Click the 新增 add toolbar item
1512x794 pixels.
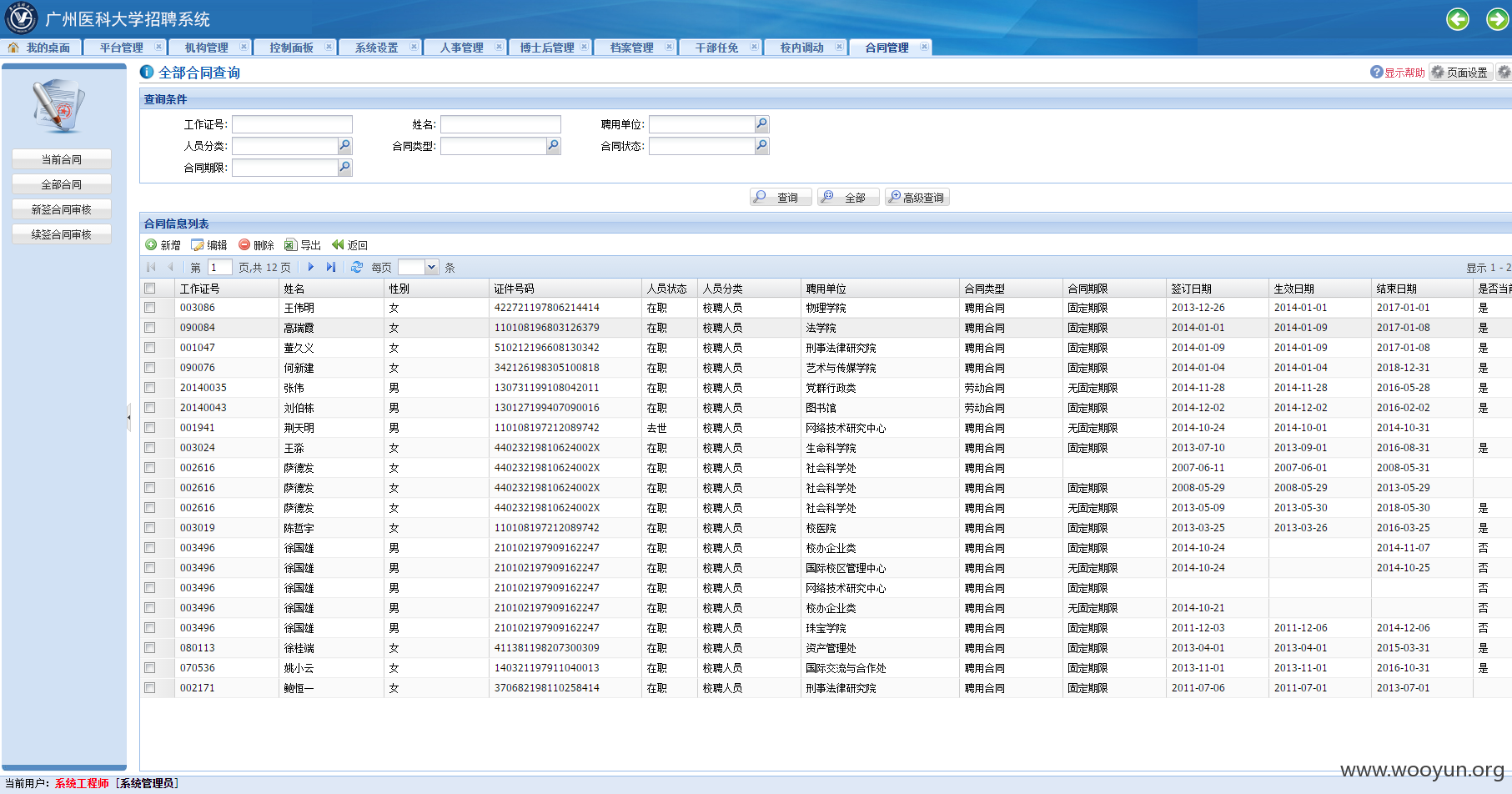pos(163,245)
